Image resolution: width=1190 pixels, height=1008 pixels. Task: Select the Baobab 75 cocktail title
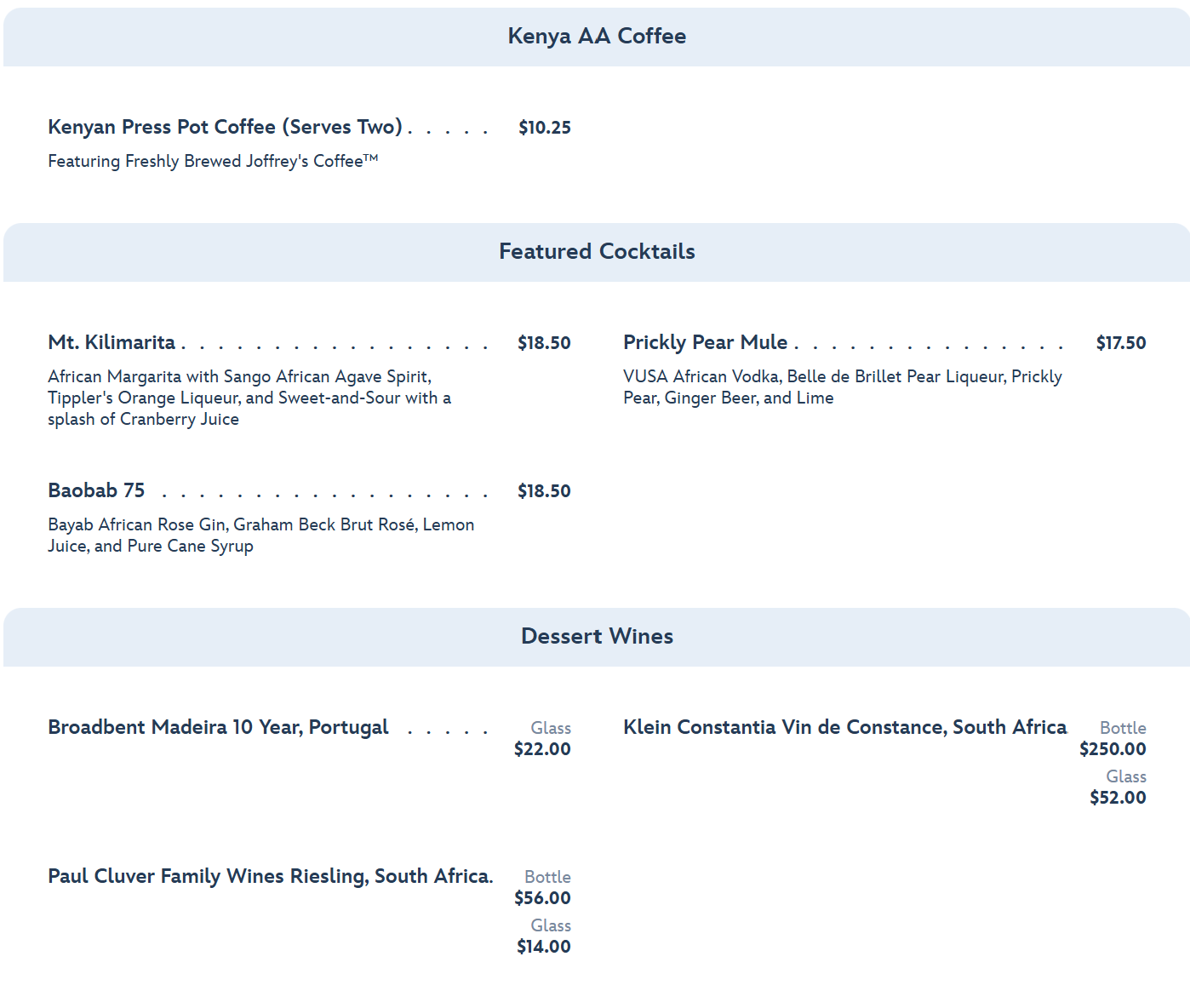click(x=96, y=491)
